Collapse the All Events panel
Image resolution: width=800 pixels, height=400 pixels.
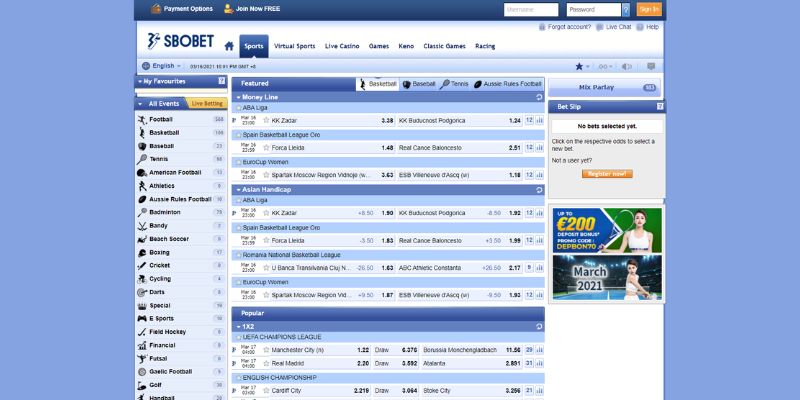[x=140, y=104]
